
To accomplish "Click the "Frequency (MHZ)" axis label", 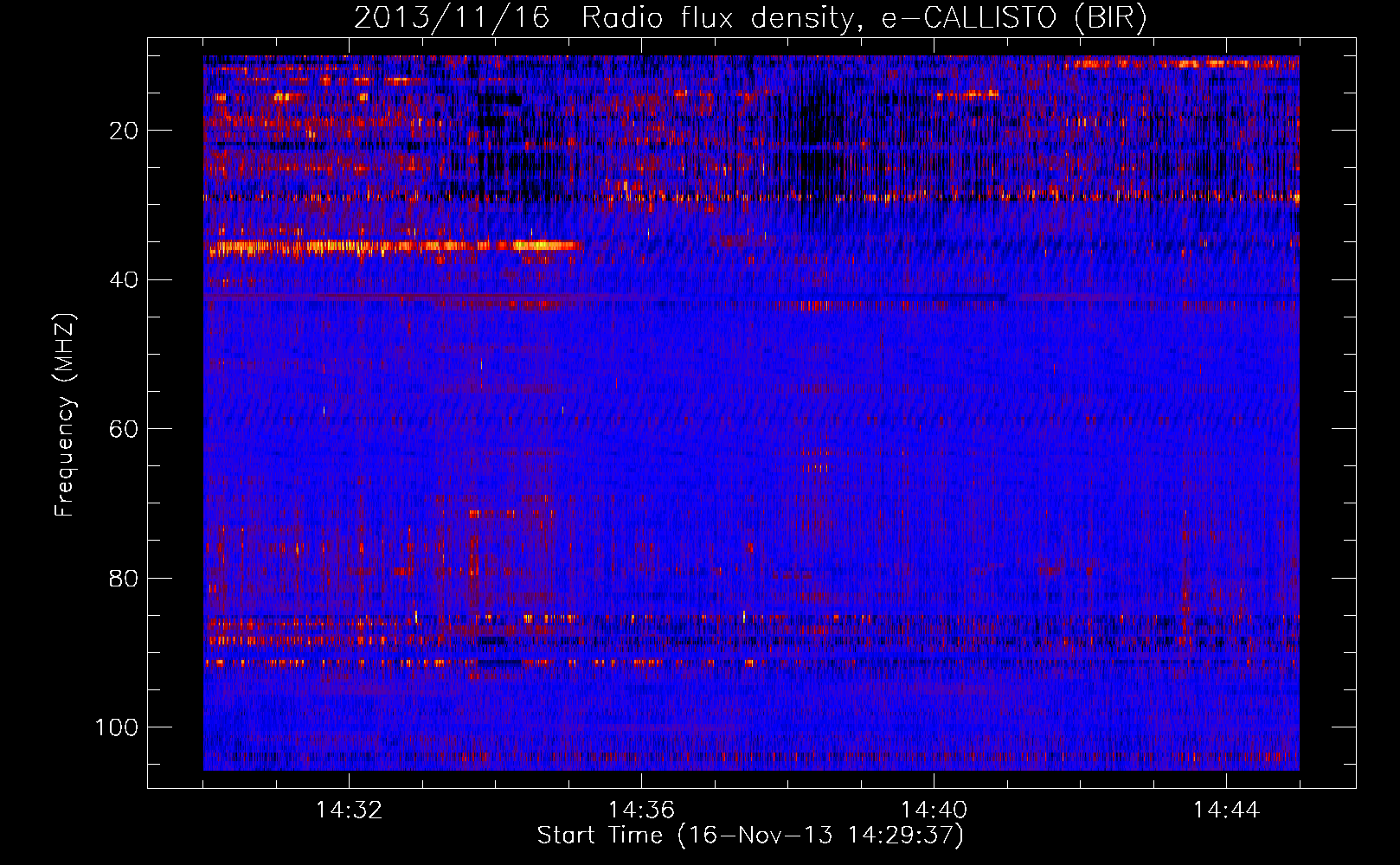I will point(66,415).
